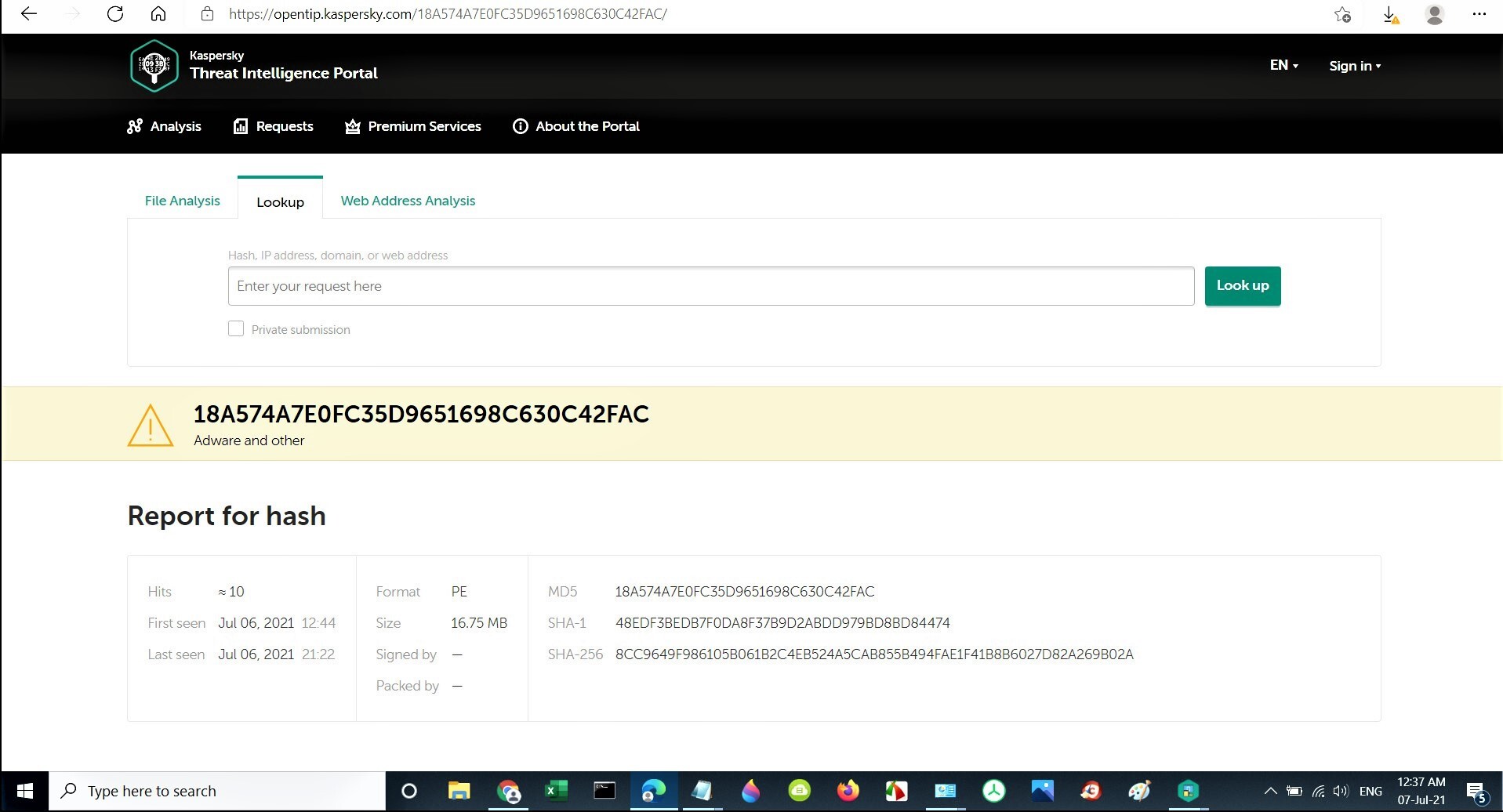Open the notification center icon
The height and width of the screenshot is (812, 1503).
[1476, 792]
